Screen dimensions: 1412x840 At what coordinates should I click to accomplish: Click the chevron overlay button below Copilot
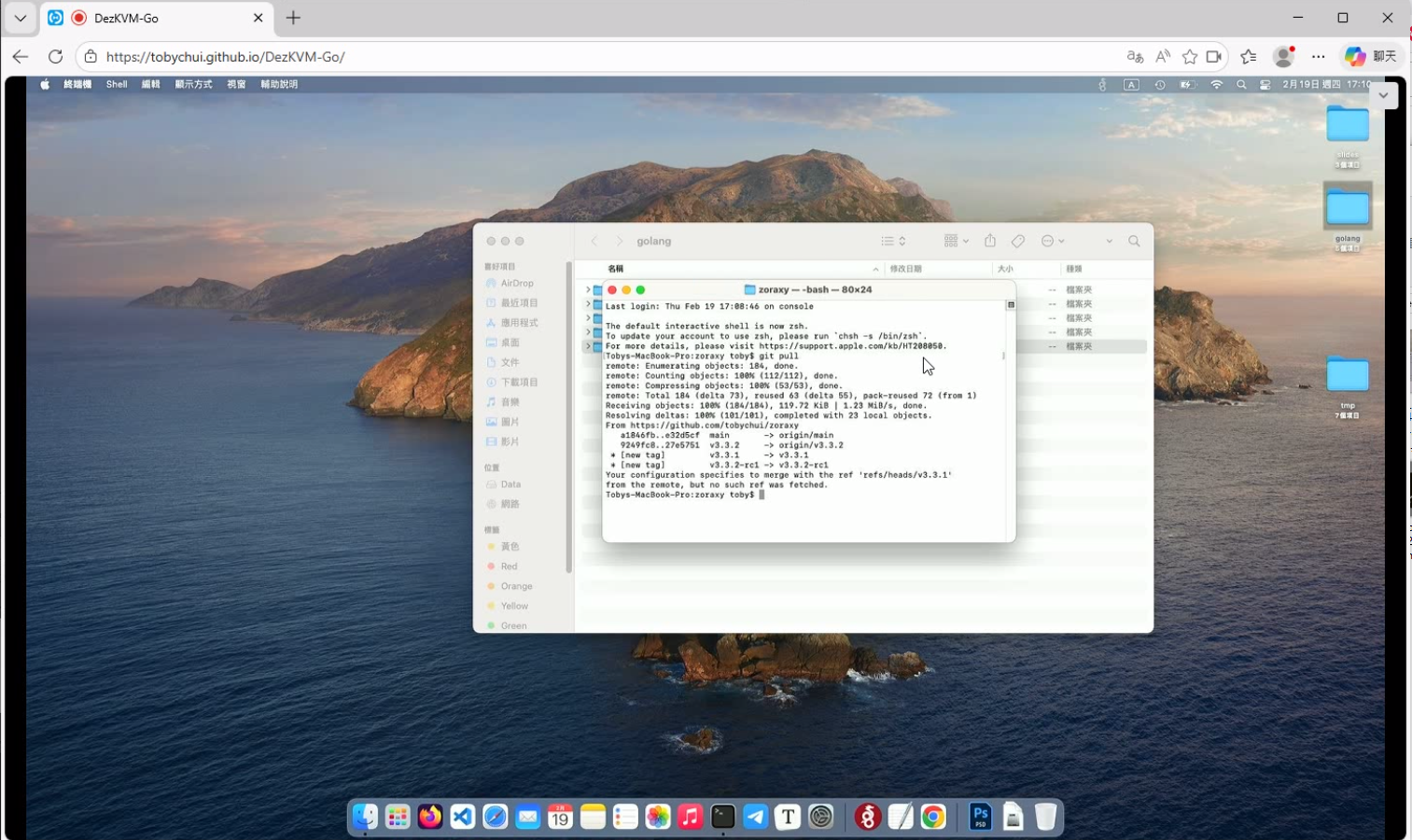tap(1383, 95)
